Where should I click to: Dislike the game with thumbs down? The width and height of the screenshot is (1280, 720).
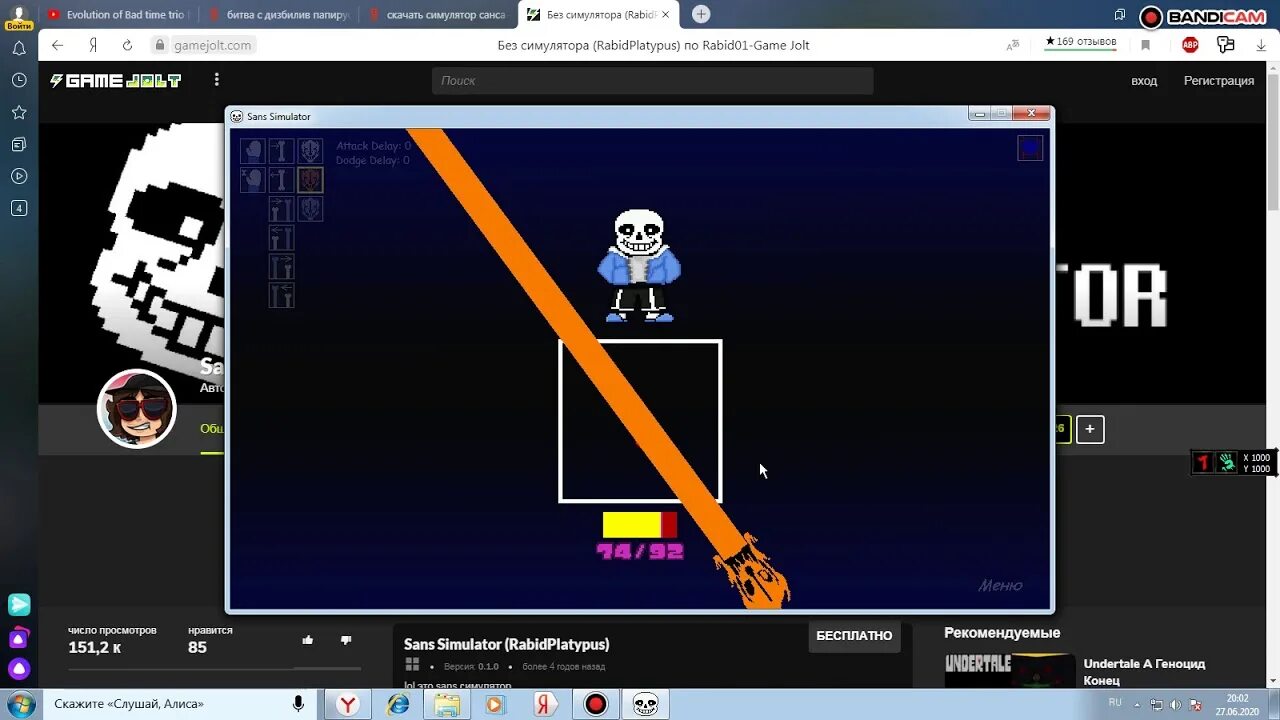[x=346, y=640]
